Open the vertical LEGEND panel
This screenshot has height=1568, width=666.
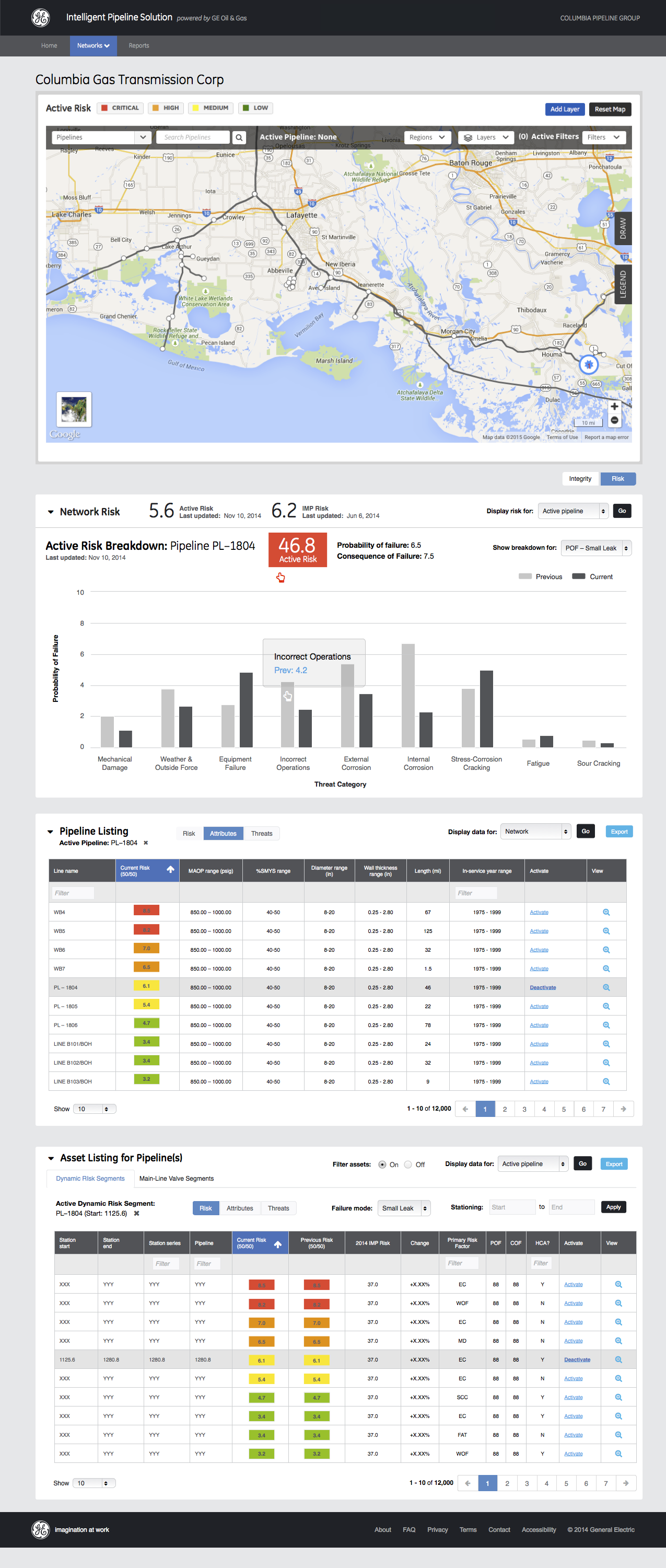[623, 284]
